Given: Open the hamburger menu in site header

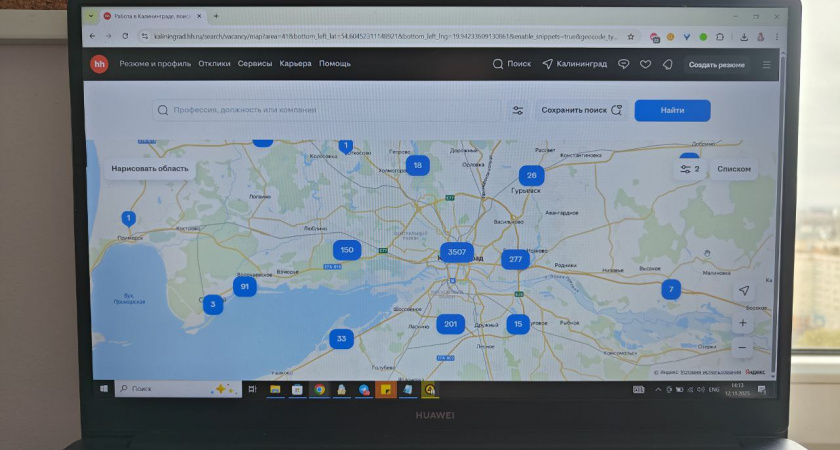Looking at the screenshot, I should tap(767, 65).
